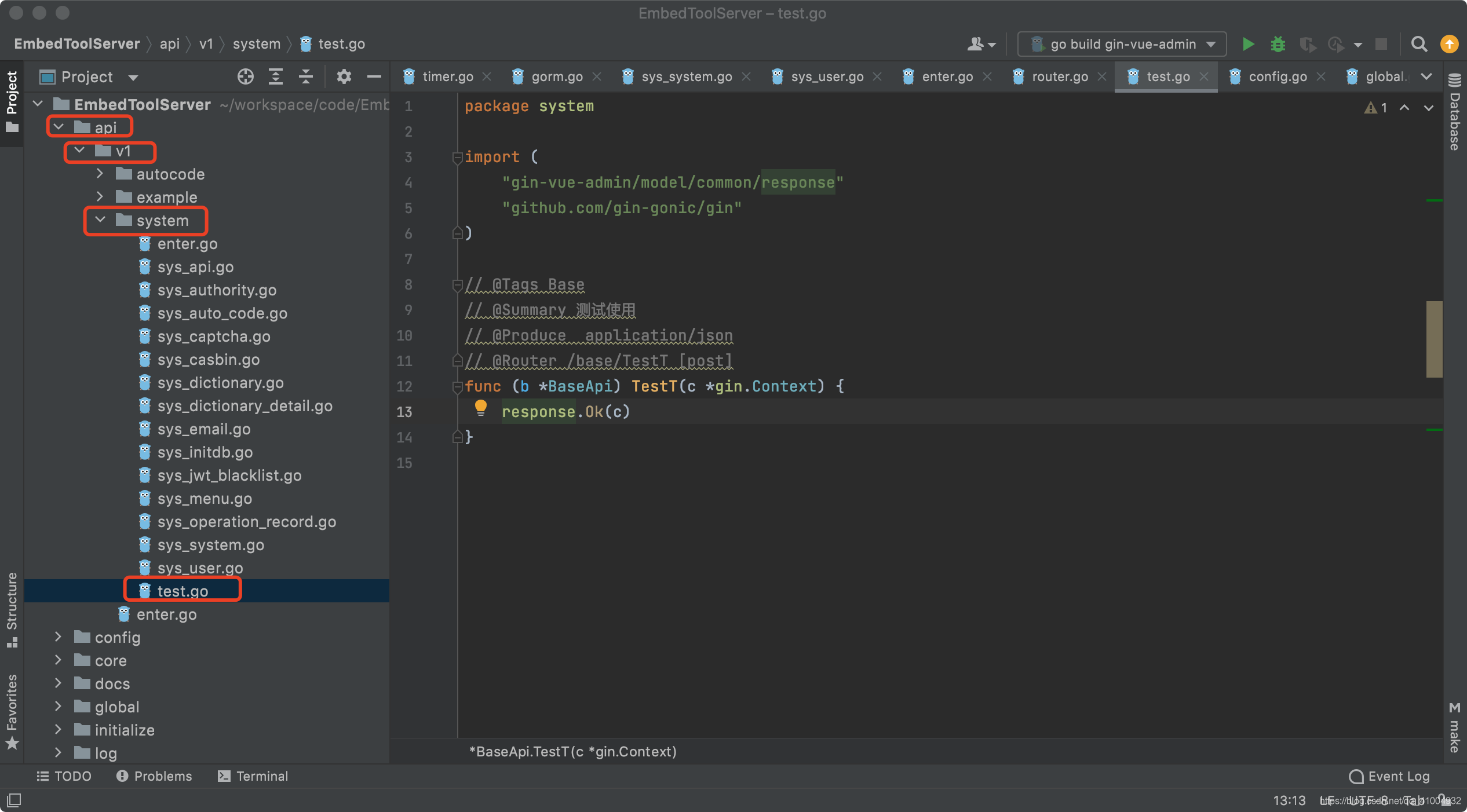Viewport: 1467px width, 812px height.
Task: Switch to the router.go tab
Action: pos(1059,76)
